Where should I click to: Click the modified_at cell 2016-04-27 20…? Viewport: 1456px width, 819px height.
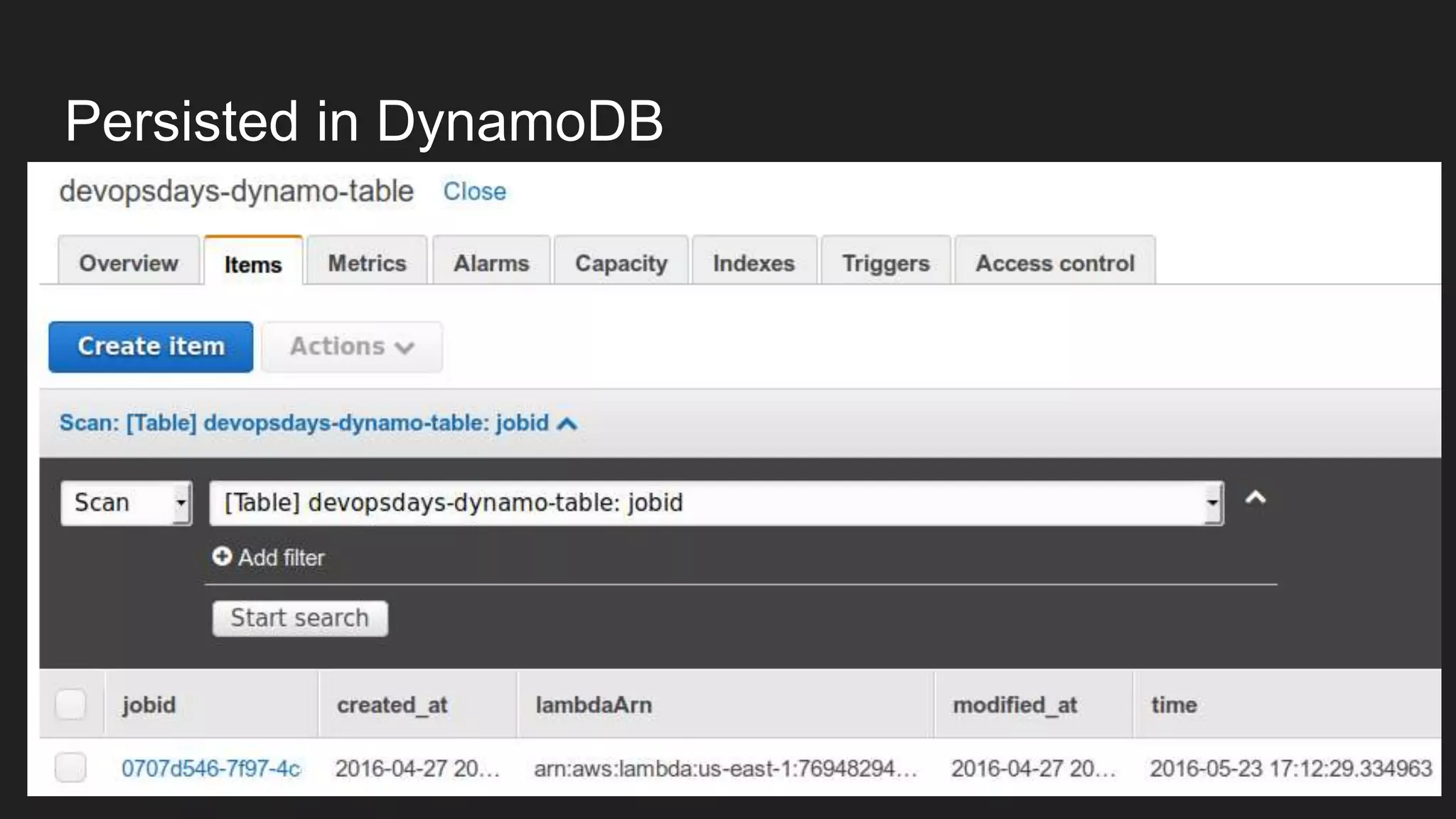pyautogui.click(x=1034, y=769)
